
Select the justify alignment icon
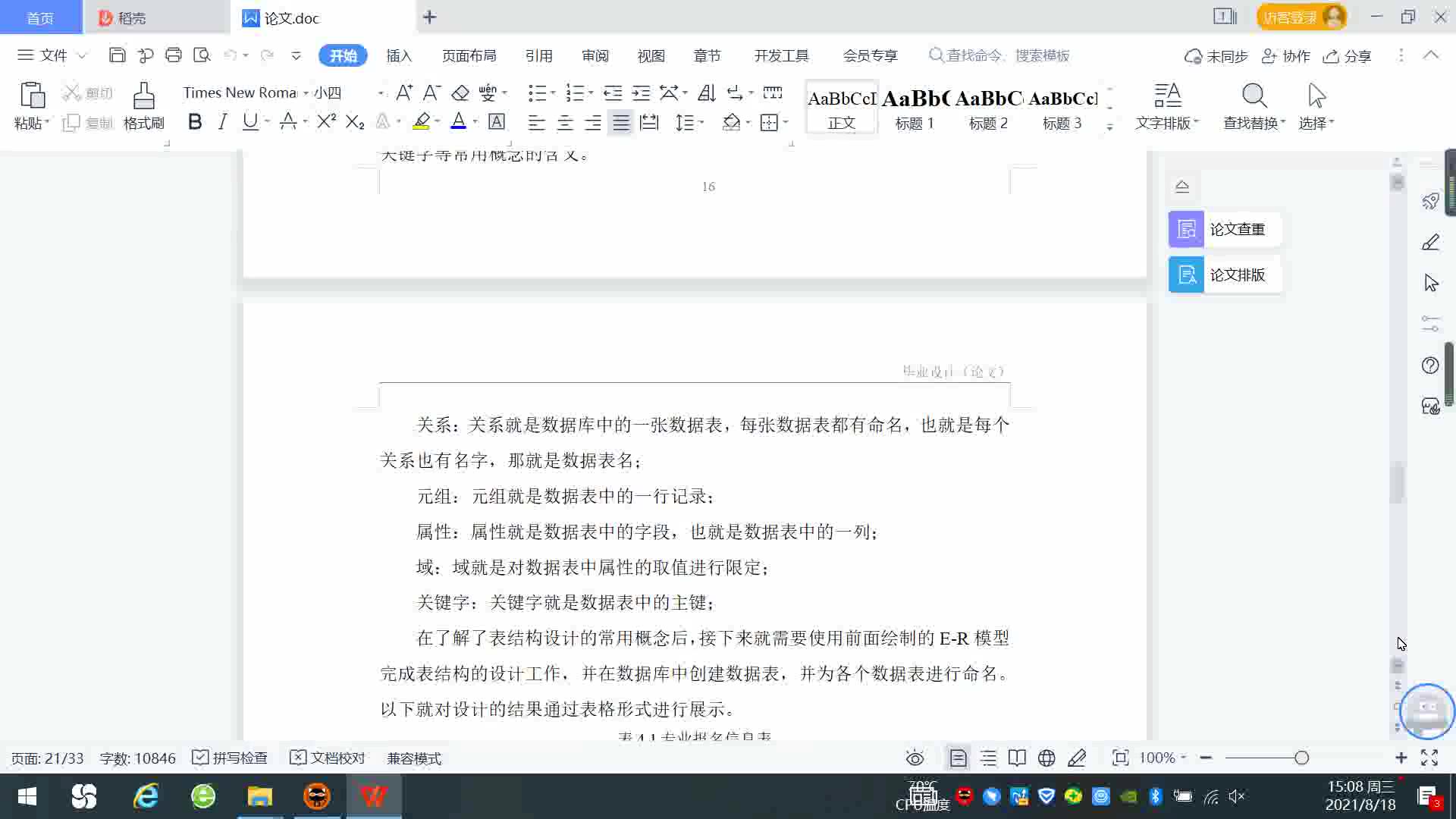pos(621,122)
